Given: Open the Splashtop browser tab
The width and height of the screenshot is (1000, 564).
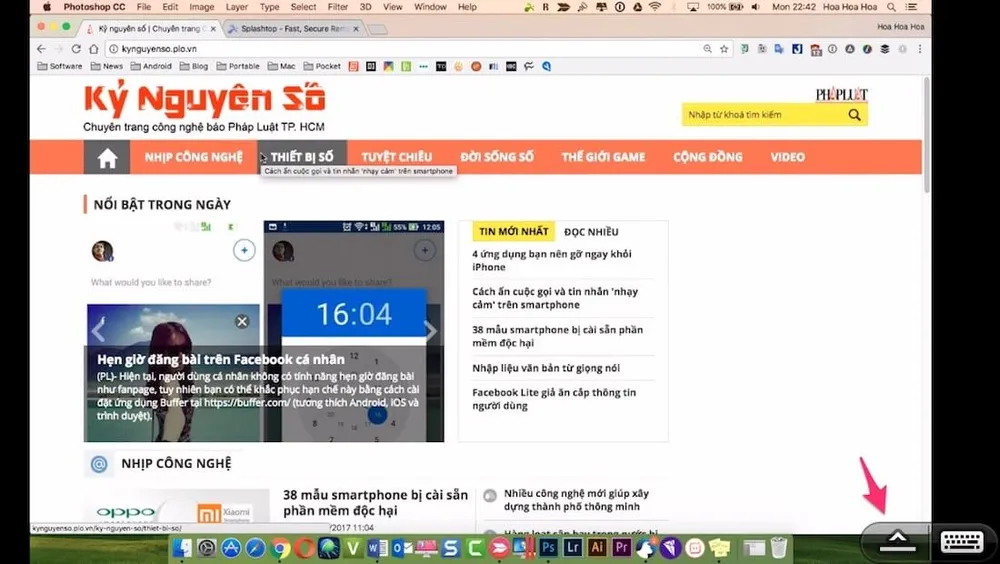Looking at the screenshot, I should tap(290, 28).
